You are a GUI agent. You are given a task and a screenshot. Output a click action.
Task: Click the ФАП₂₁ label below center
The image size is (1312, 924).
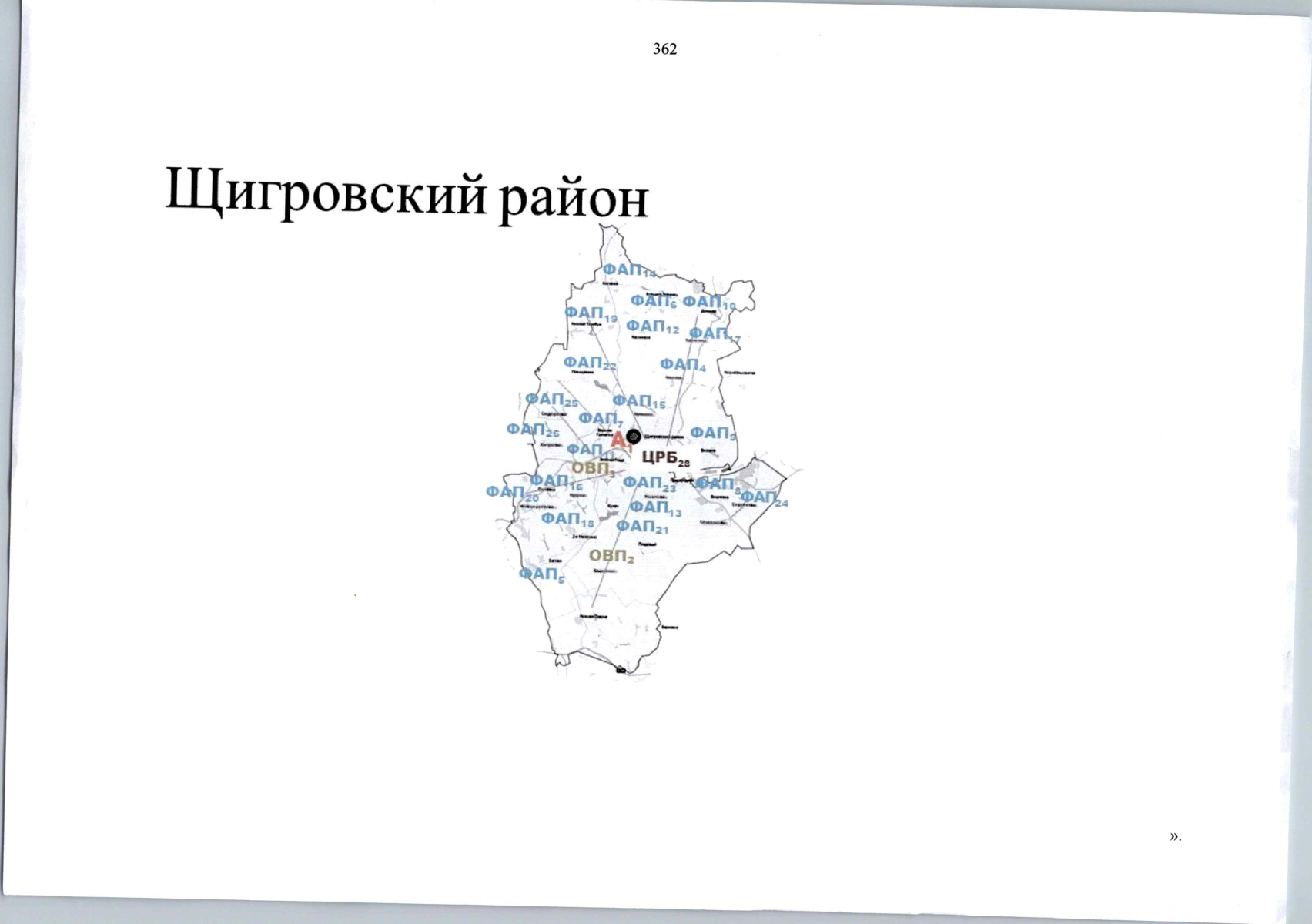643,527
